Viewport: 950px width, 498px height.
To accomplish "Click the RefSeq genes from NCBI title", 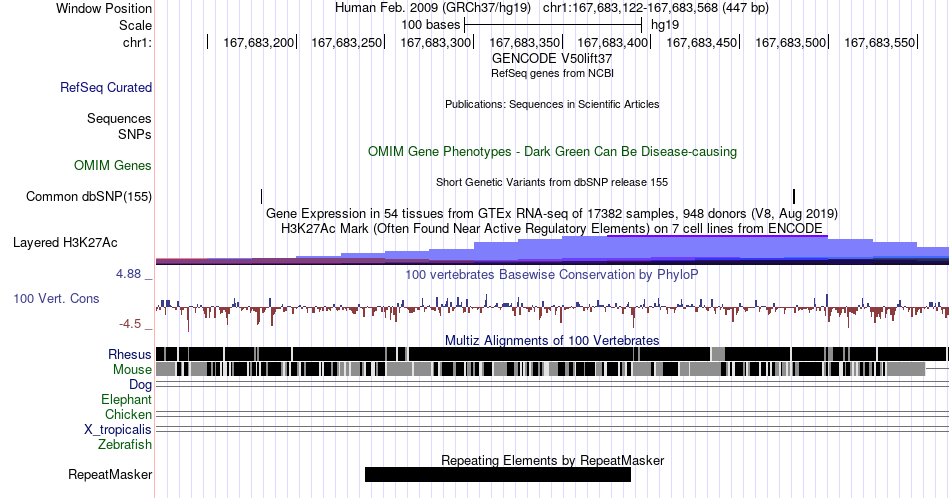I will 552,73.
